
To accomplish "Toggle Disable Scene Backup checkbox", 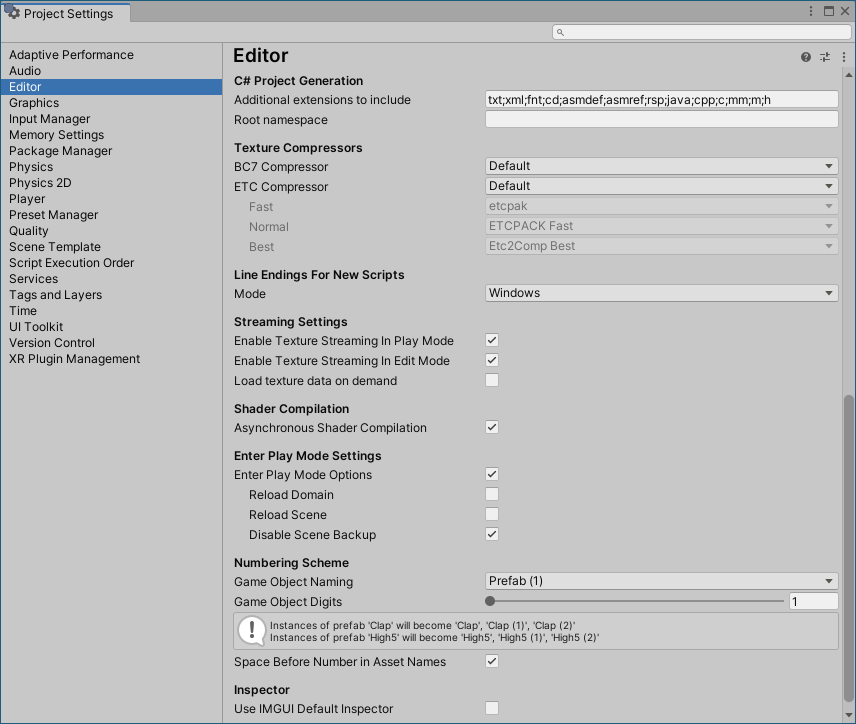I will (x=492, y=534).
